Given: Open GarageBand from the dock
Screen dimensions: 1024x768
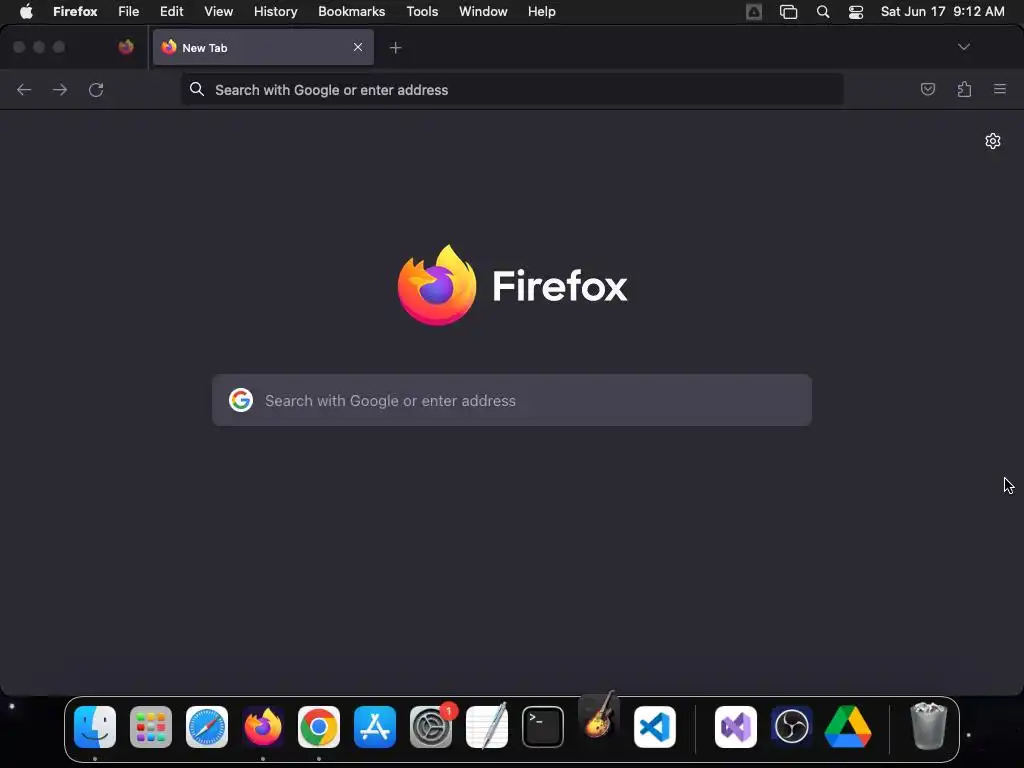Looking at the screenshot, I should [x=599, y=715].
